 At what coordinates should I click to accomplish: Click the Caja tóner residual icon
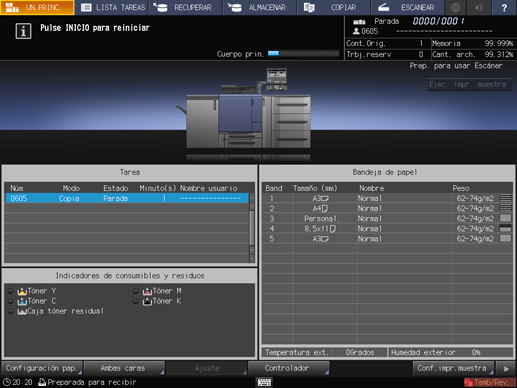22,312
